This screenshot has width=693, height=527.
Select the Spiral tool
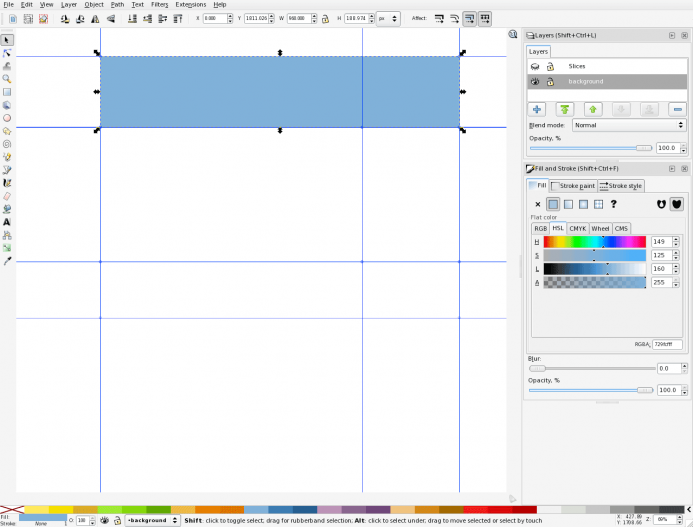coord(7,144)
